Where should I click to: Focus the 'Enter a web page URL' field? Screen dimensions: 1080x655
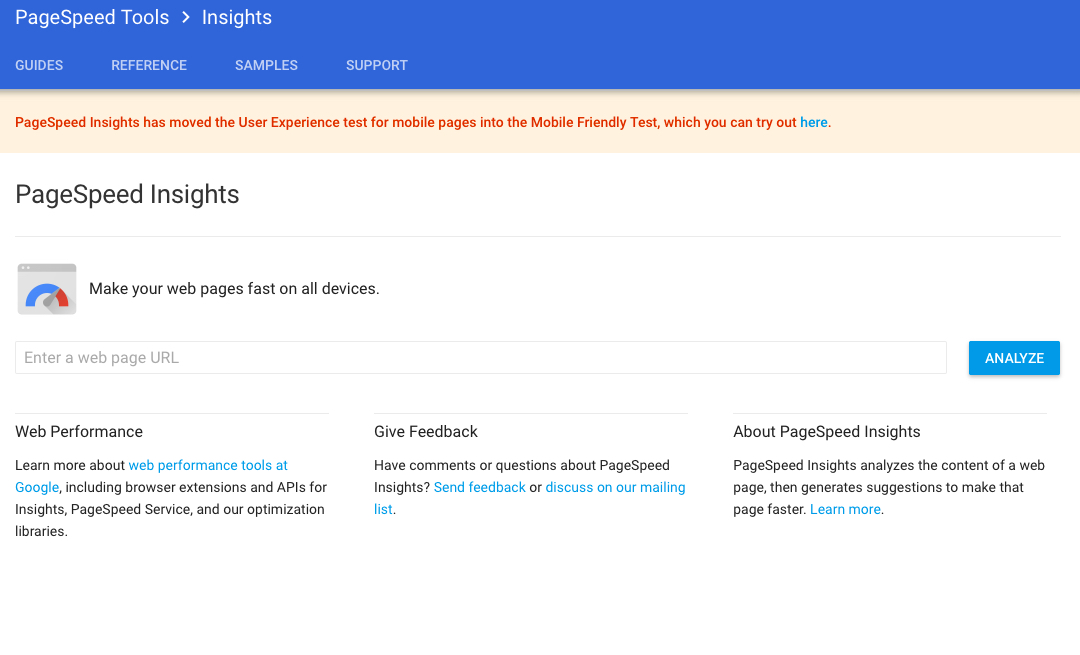click(481, 357)
